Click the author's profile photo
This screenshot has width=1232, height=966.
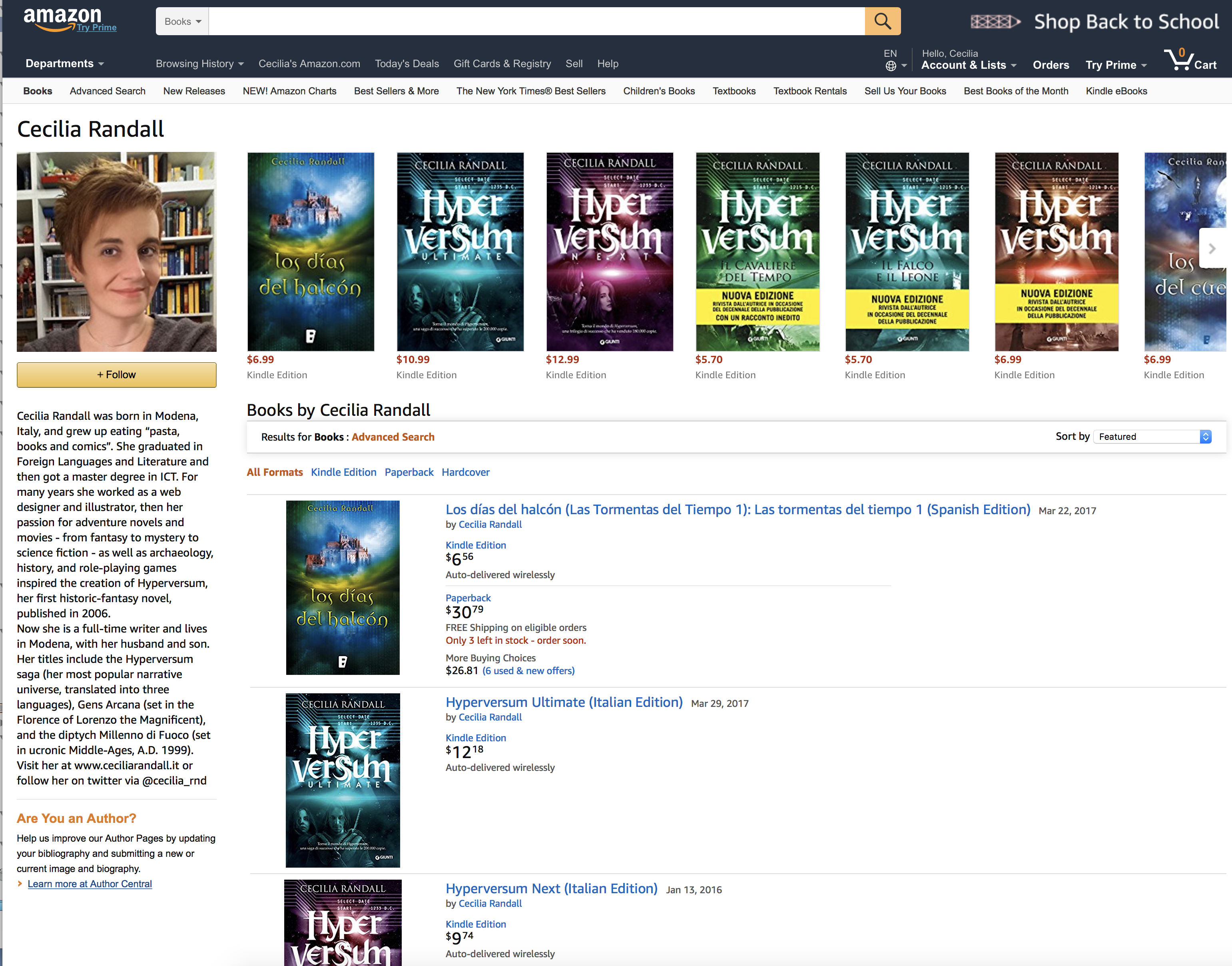(116, 251)
